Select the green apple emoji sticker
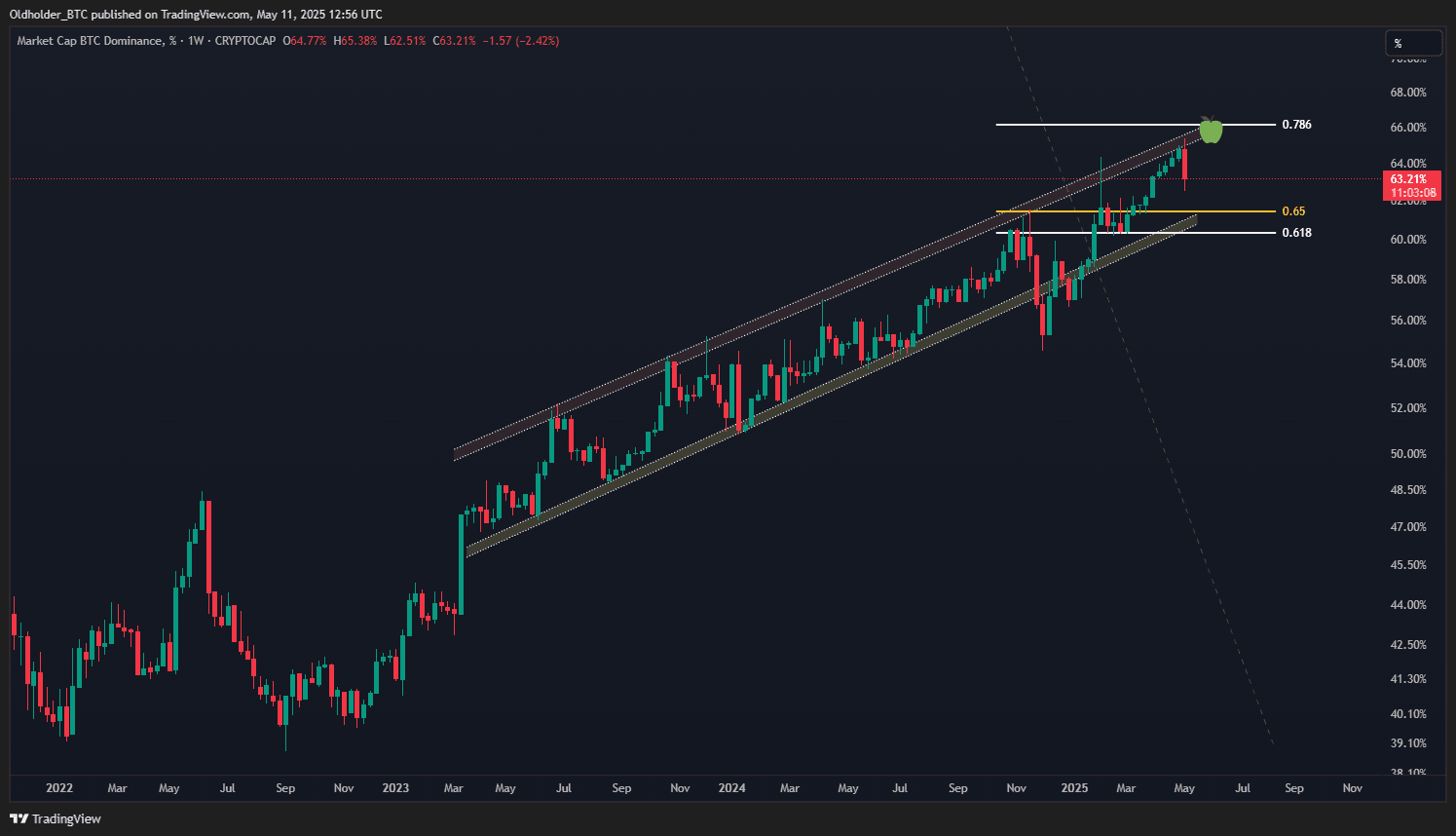 tap(1210, 131)
